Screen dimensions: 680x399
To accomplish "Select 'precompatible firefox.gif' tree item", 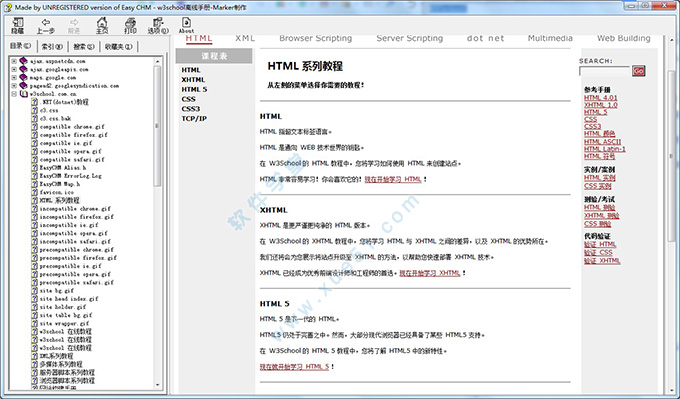I will pos(78,258).
